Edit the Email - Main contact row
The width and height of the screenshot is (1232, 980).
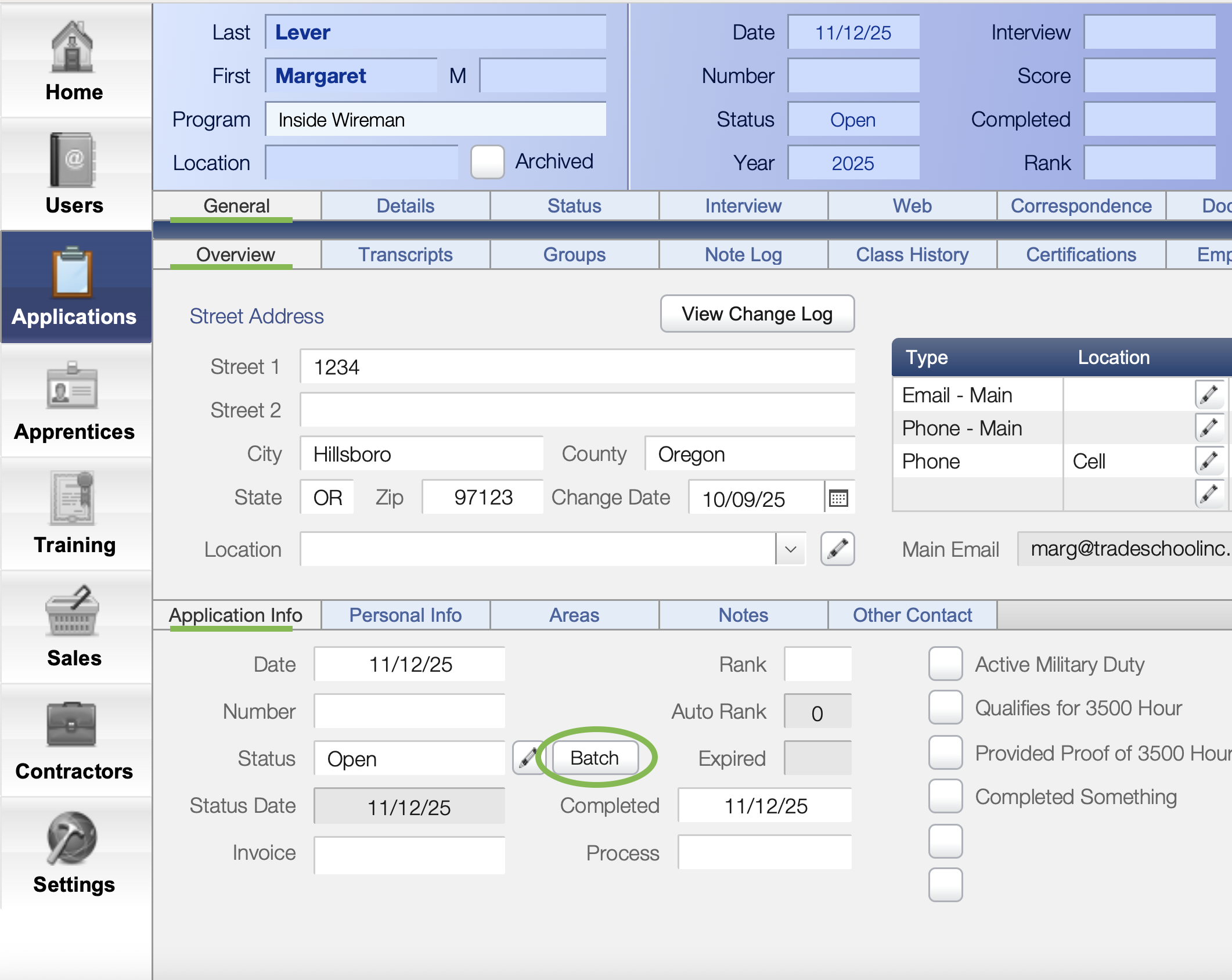[1210, 395]
